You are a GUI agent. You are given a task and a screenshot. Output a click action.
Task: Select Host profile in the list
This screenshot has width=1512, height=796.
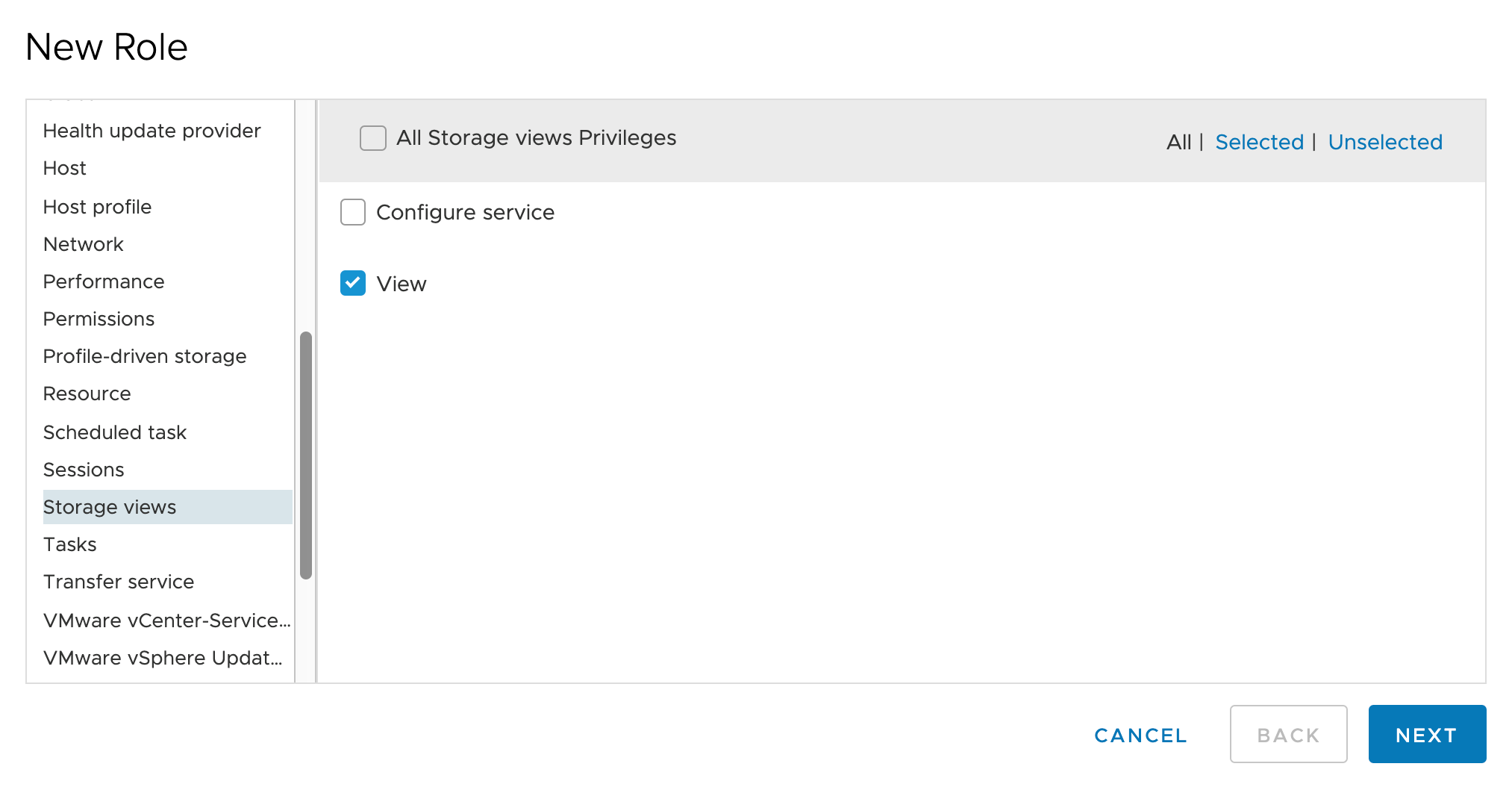97,207
